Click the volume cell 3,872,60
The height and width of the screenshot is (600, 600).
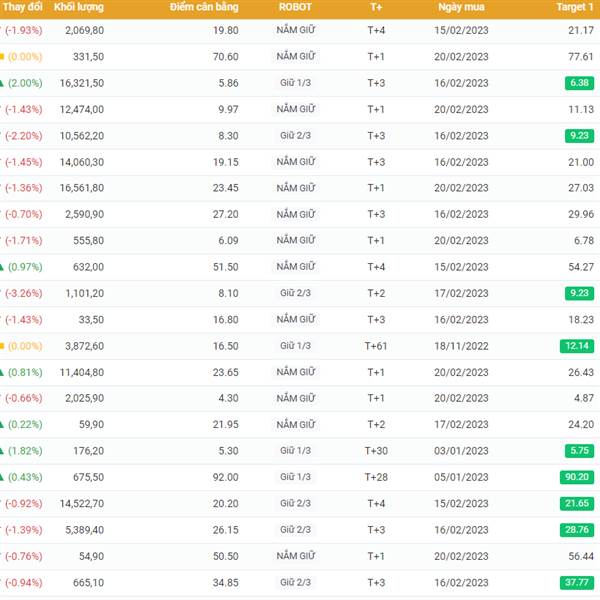[x=84, y=346]
